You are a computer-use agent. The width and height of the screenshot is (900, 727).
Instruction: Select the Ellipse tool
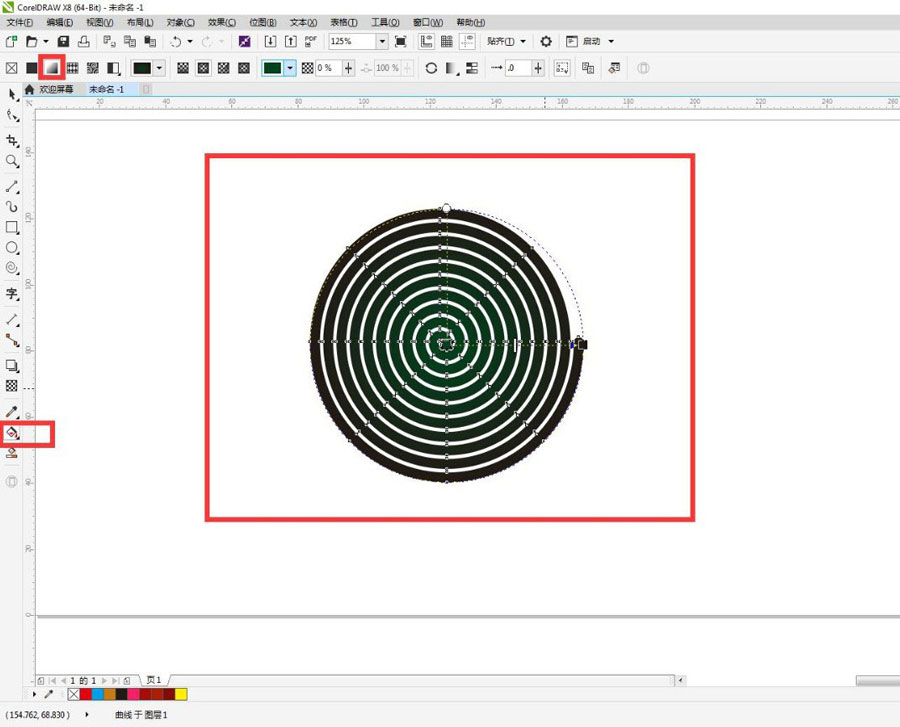(12, 247)
